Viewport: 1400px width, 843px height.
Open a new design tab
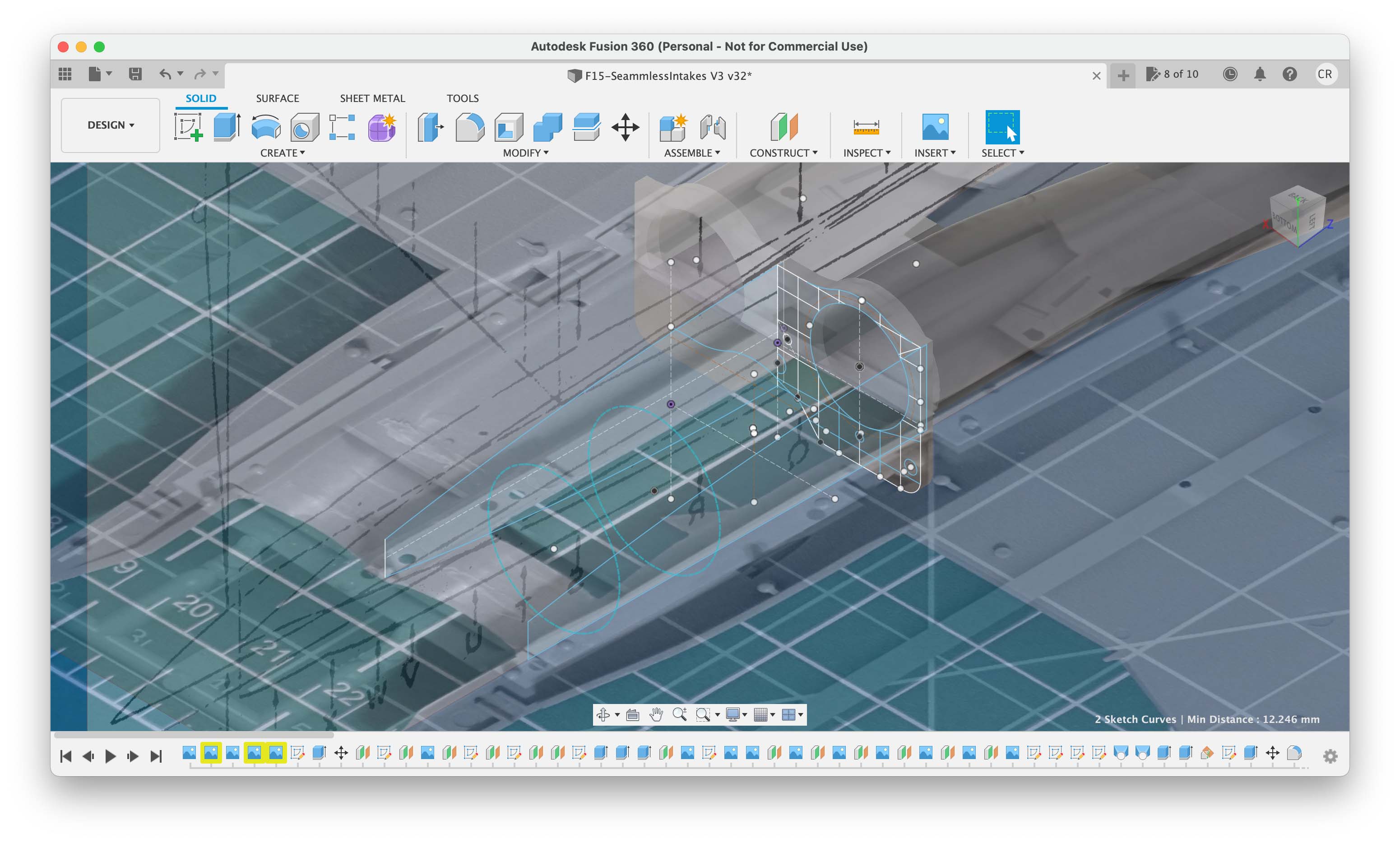[1123, 75]
